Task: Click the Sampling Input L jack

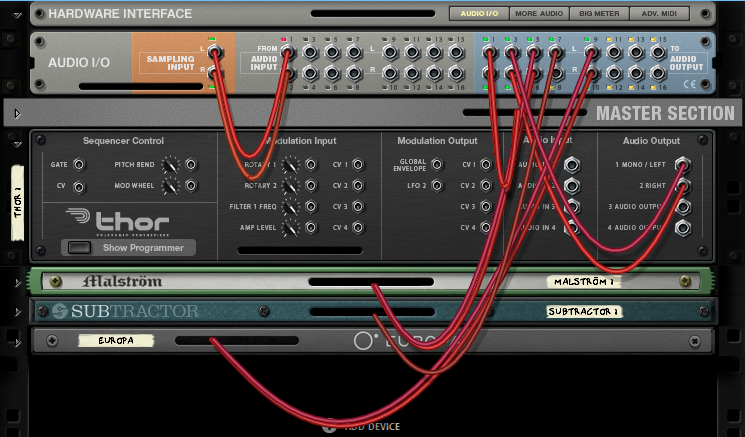Action: tap(215, 52)
